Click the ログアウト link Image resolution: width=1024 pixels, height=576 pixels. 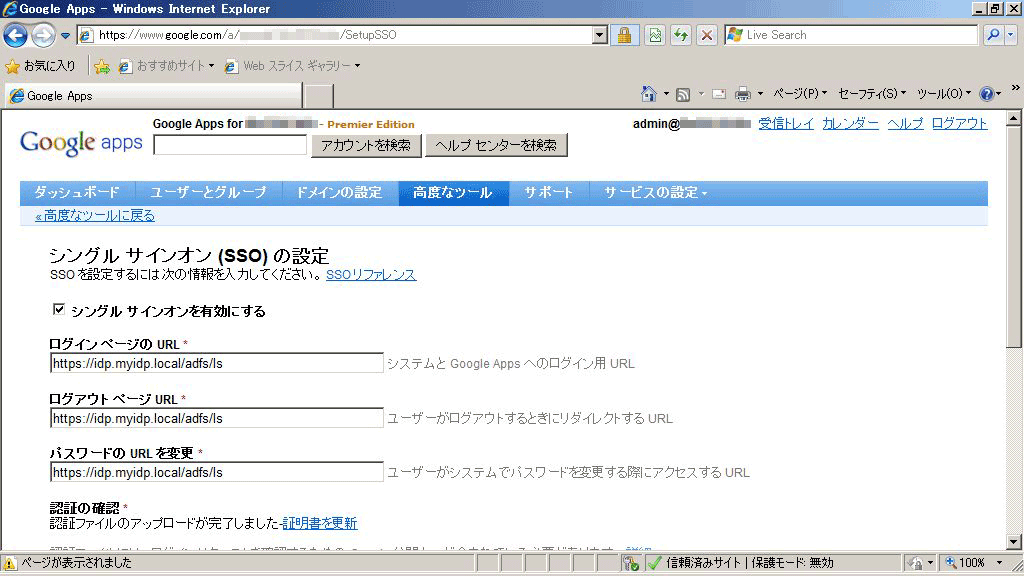tap(959, 123)
